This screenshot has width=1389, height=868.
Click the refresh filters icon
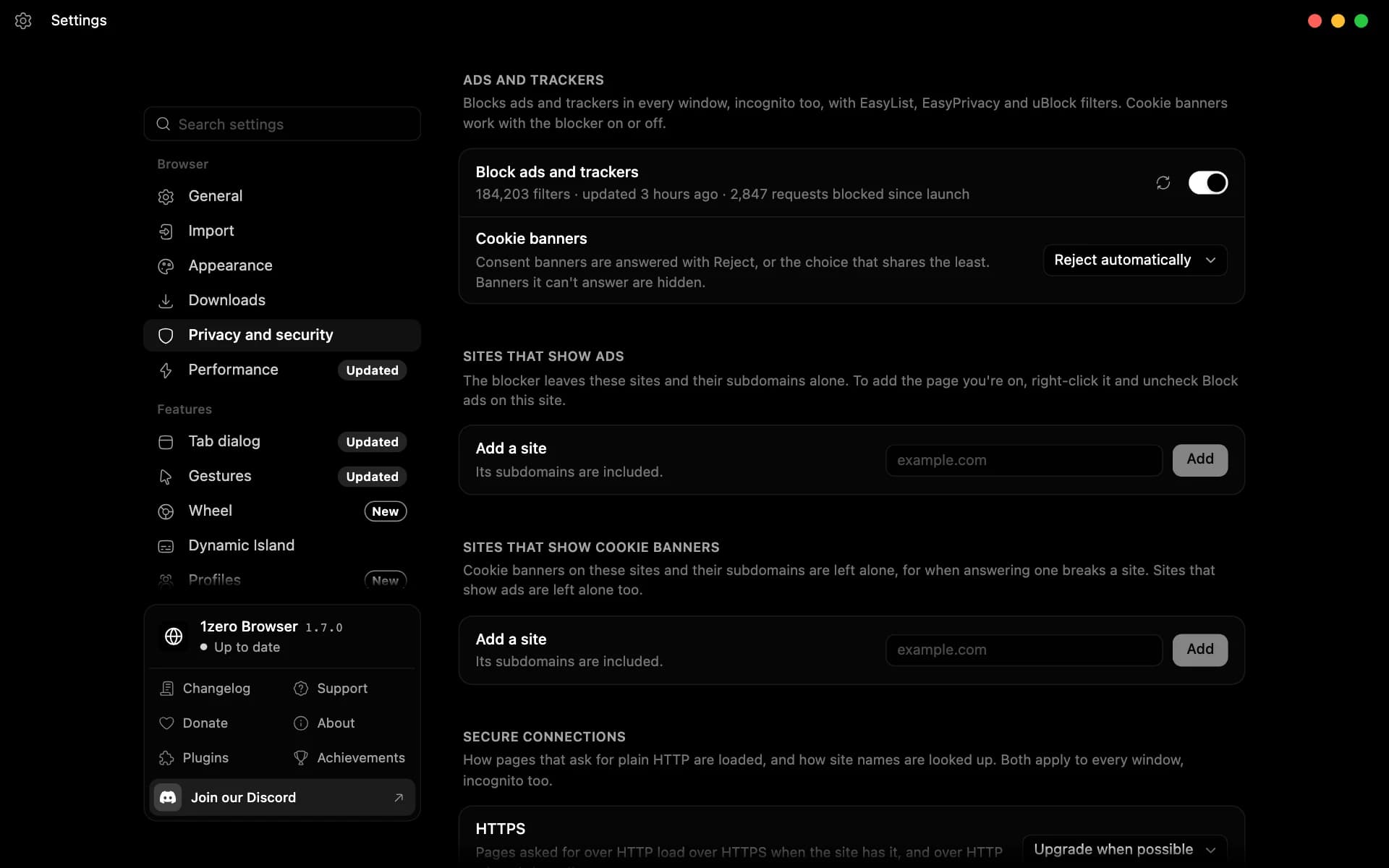[1163, 183]
